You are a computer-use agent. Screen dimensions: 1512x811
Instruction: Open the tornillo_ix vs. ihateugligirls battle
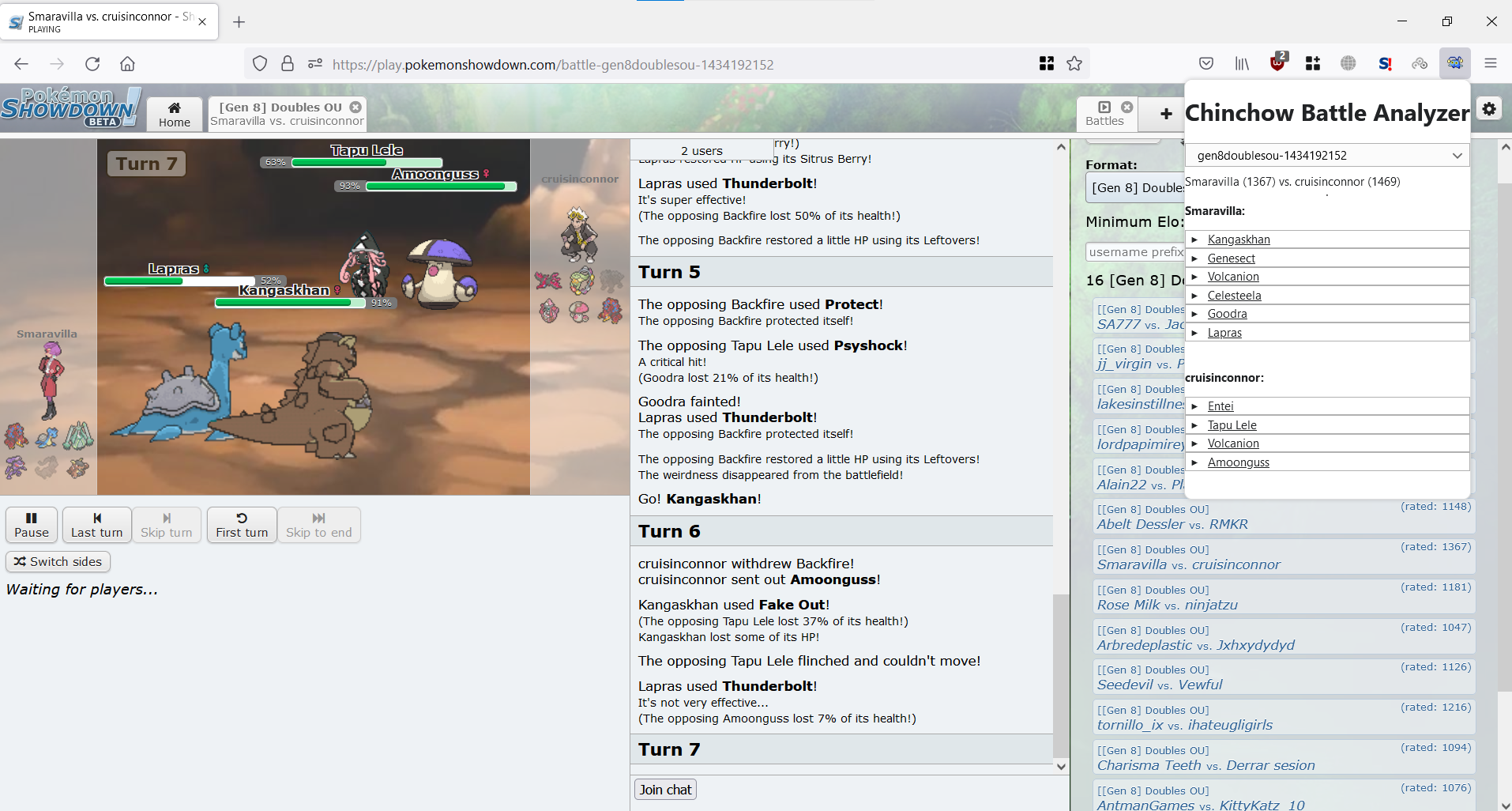click(1284, 717)
